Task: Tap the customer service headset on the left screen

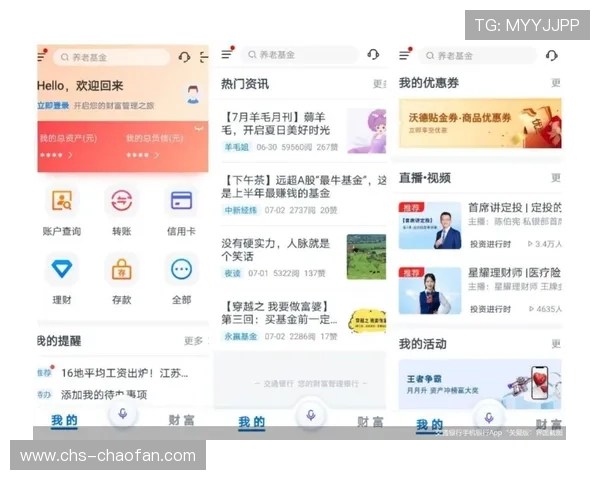Action: [x=184, y=57]
